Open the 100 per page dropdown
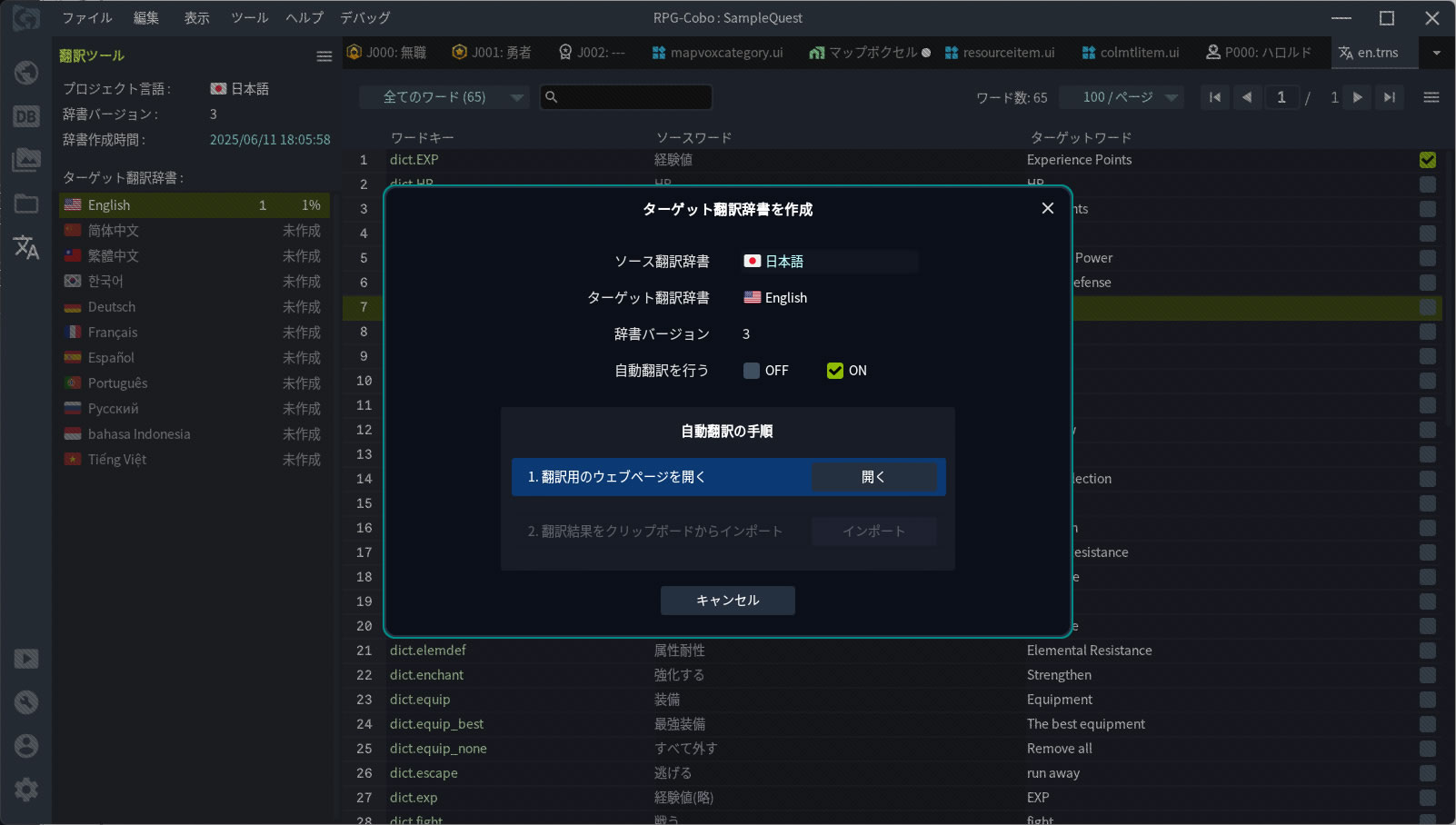 1130,97
